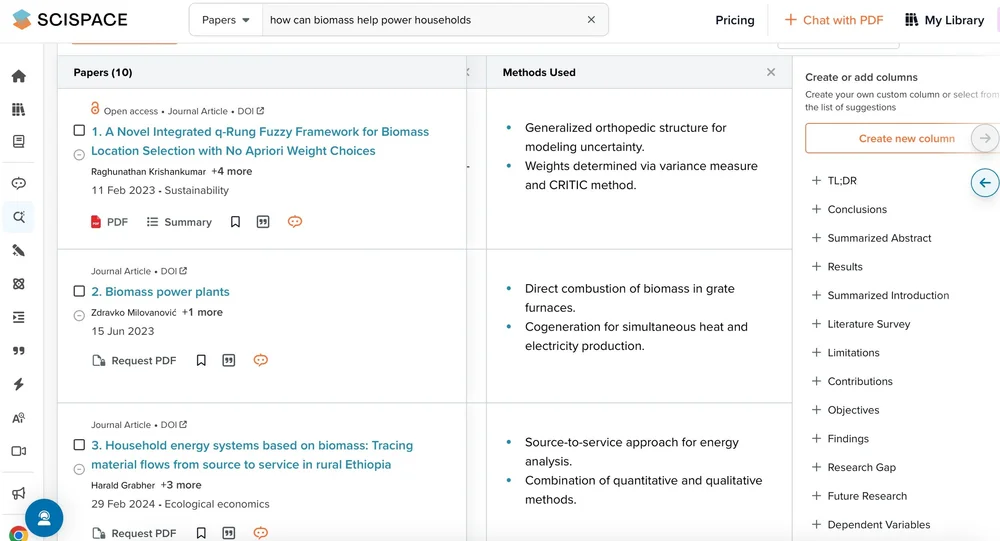Open Pricing in the top navigation
Image resolution: width=1000 pixels, height=541 pixels.
pos(735,20)
